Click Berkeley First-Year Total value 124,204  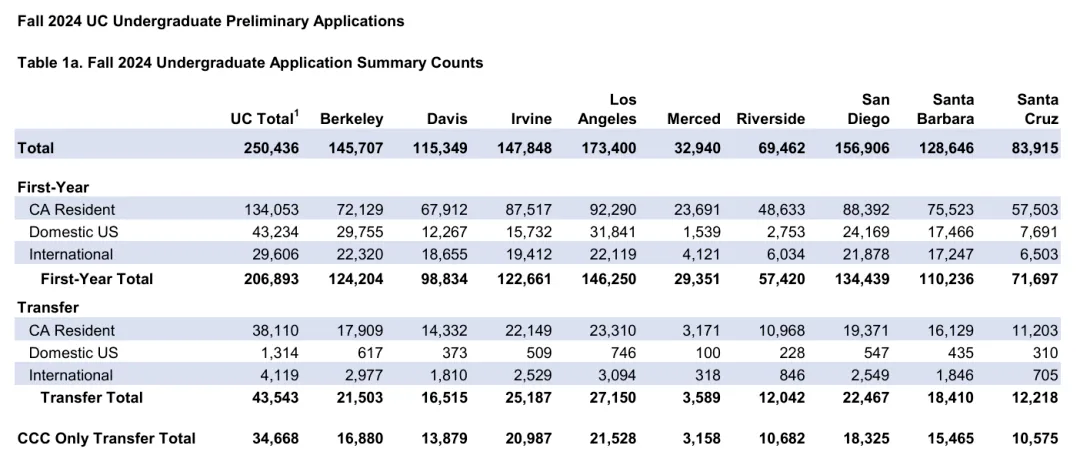coord(354,279)
